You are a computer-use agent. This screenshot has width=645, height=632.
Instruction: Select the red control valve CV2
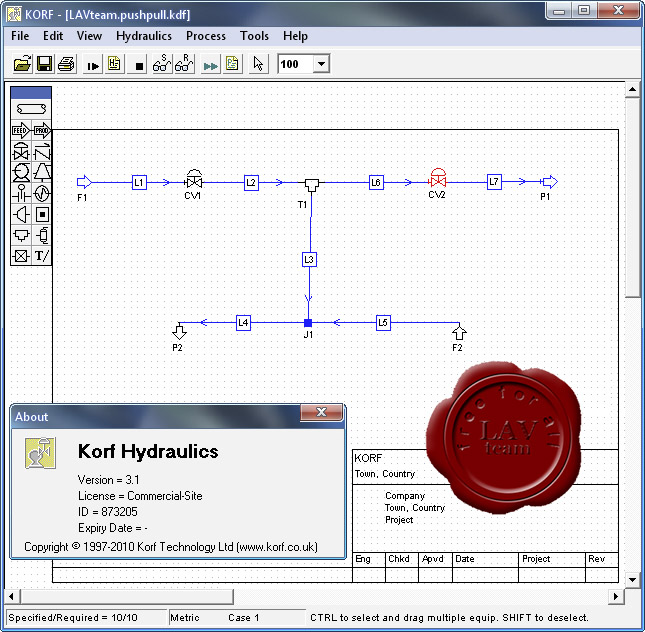click(x=438, y=179)
